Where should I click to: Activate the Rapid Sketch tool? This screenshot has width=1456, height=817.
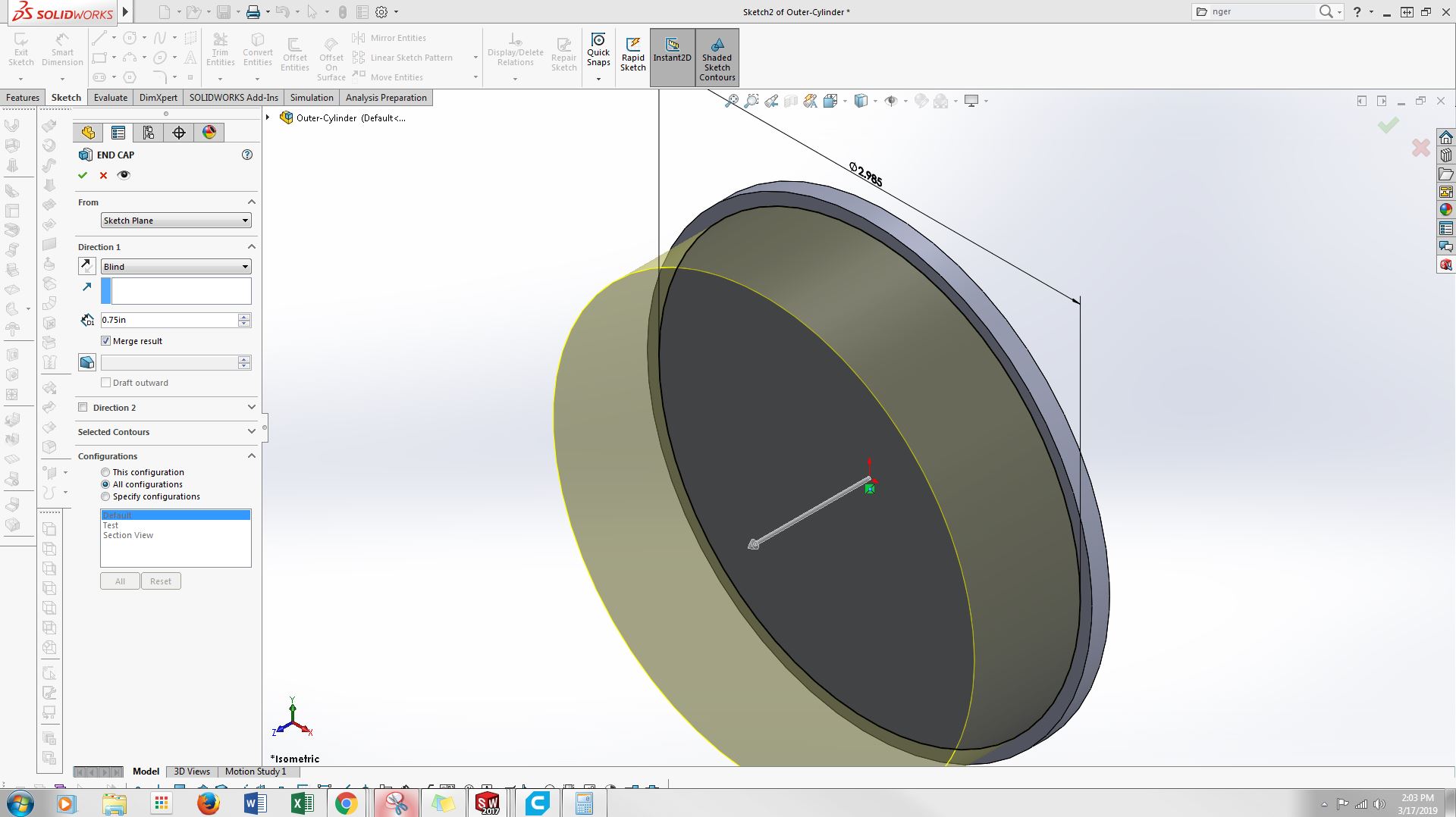[633, 55]
